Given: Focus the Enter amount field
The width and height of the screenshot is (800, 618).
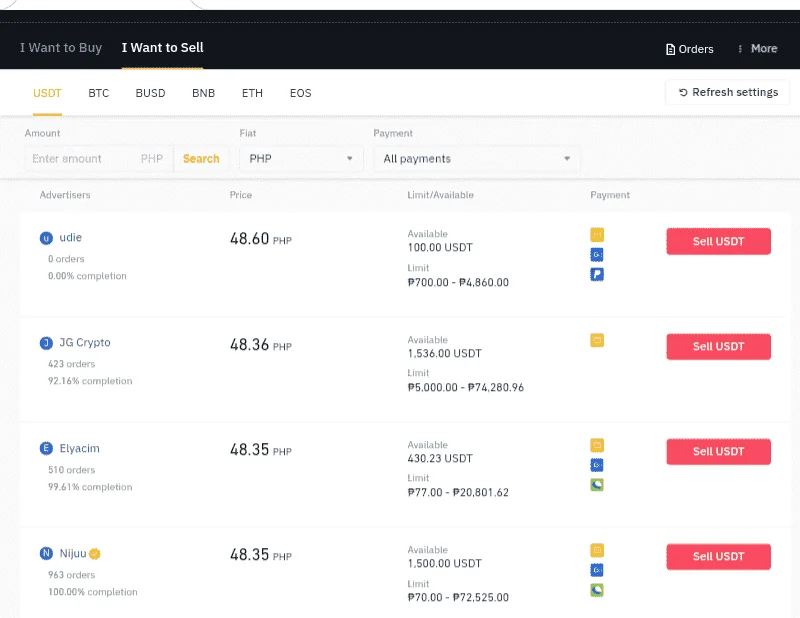Looking at the screenshot, I should 99,159.
